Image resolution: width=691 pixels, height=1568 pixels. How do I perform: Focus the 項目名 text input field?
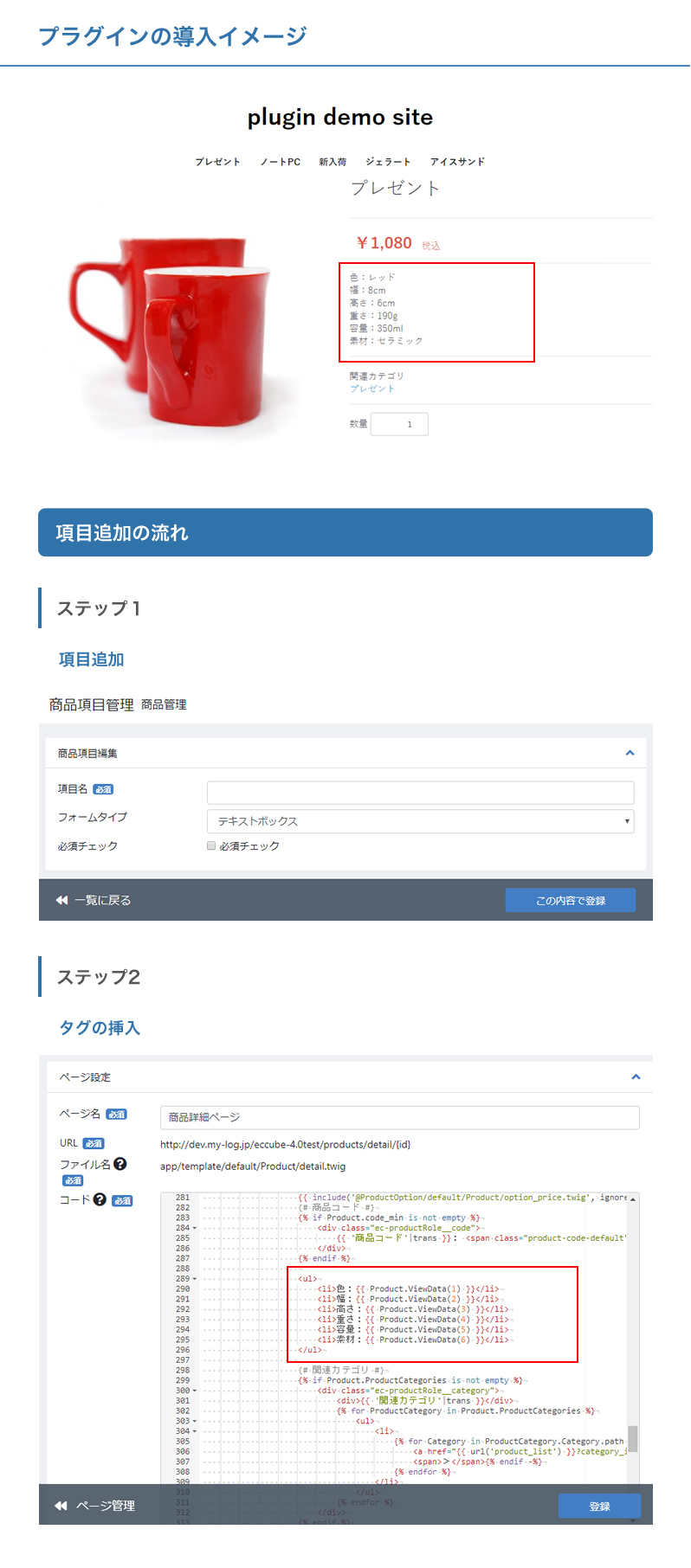point(420,792)
